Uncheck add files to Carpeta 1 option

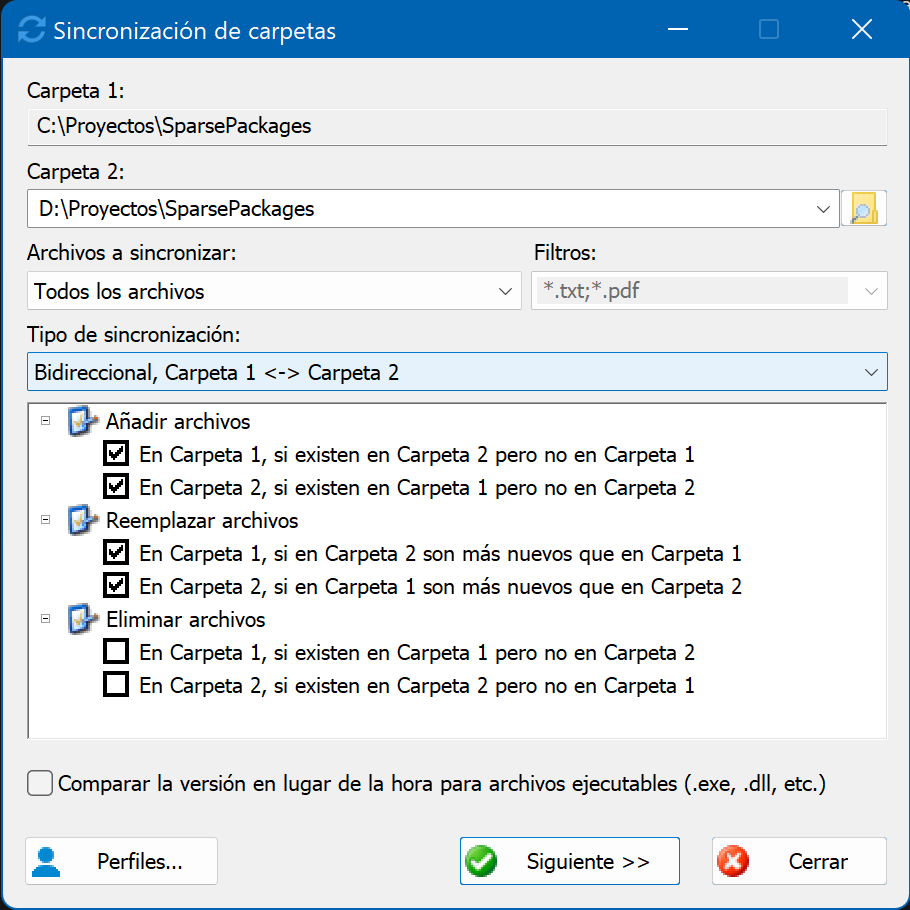[x=116, y=454]
